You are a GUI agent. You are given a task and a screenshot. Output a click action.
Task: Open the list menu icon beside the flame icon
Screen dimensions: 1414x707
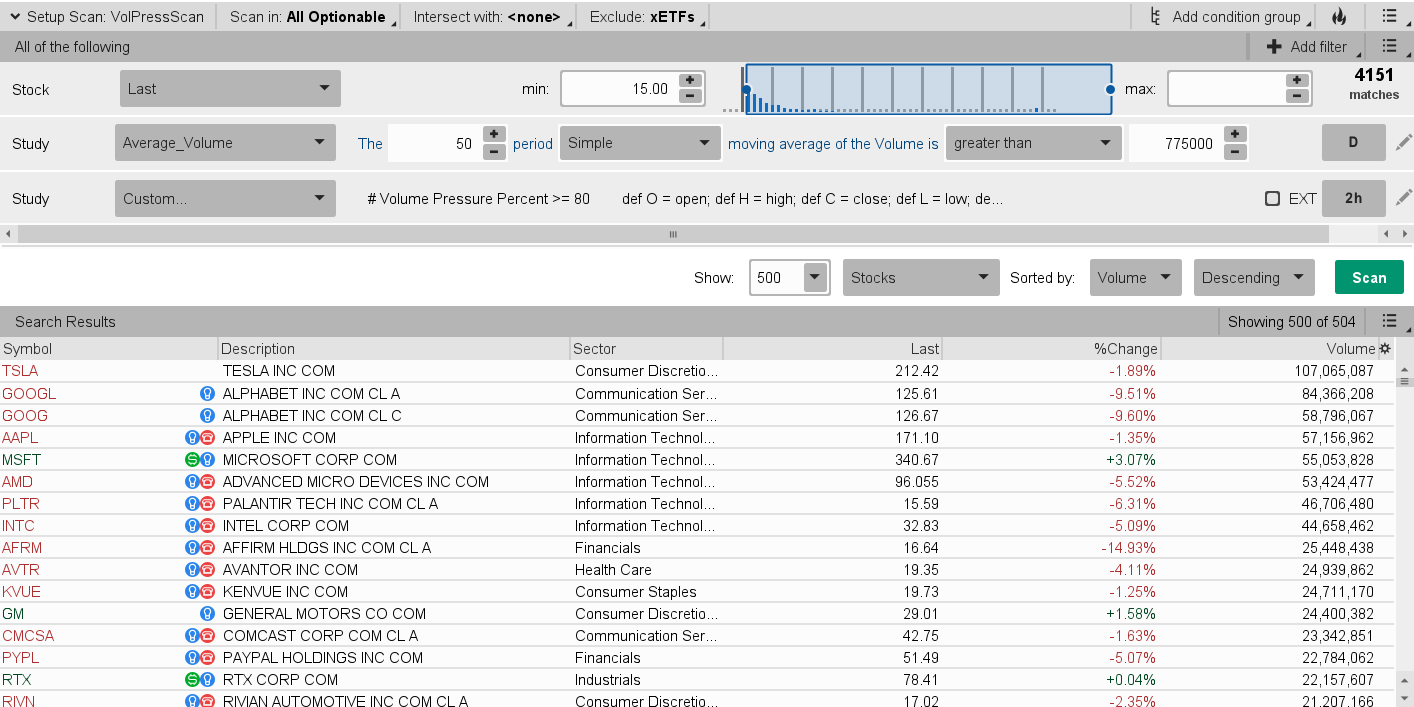tap(1389, 17)
